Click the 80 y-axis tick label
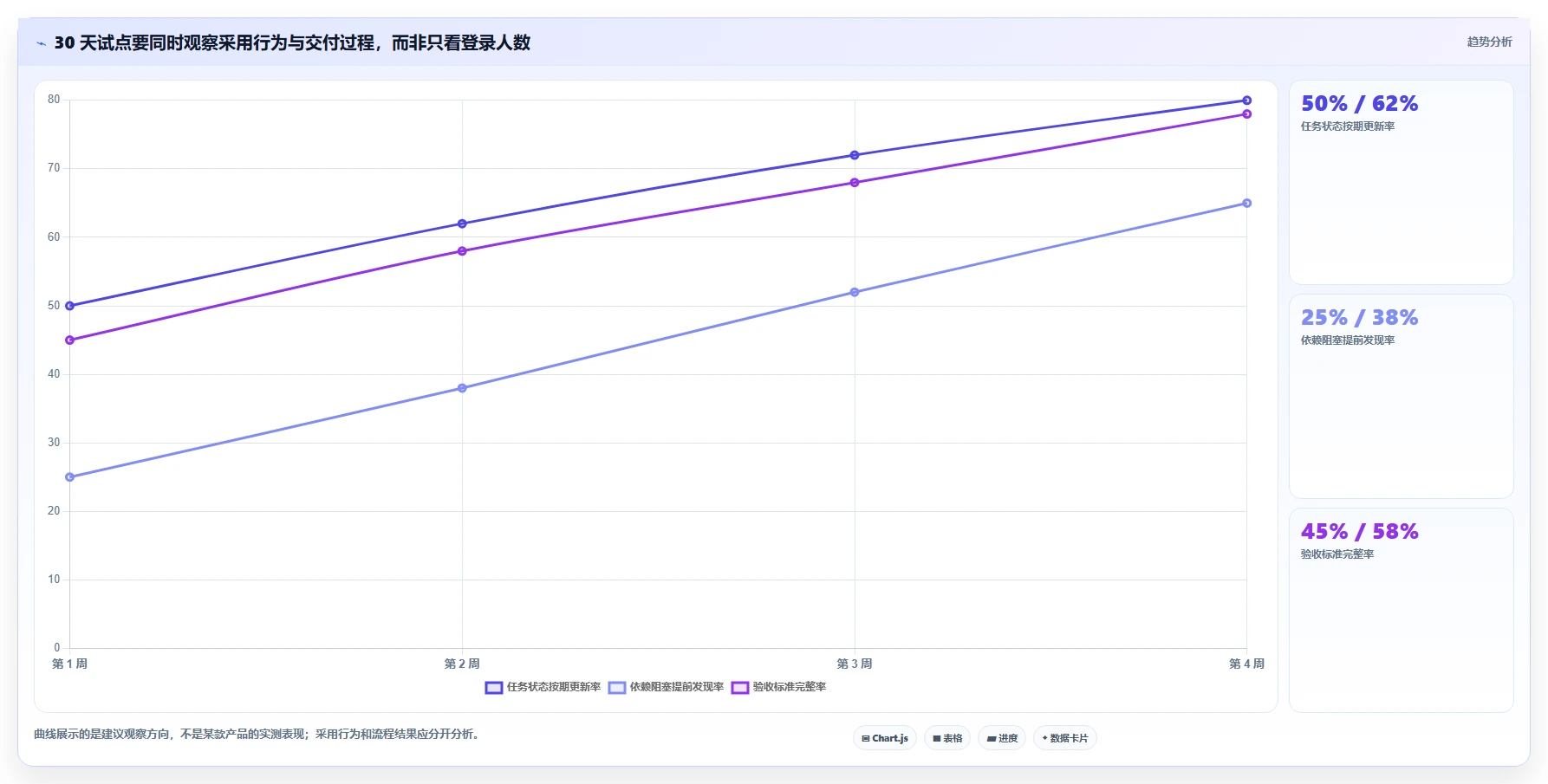This screenshot has width=1548, height=784. (54, 100)
